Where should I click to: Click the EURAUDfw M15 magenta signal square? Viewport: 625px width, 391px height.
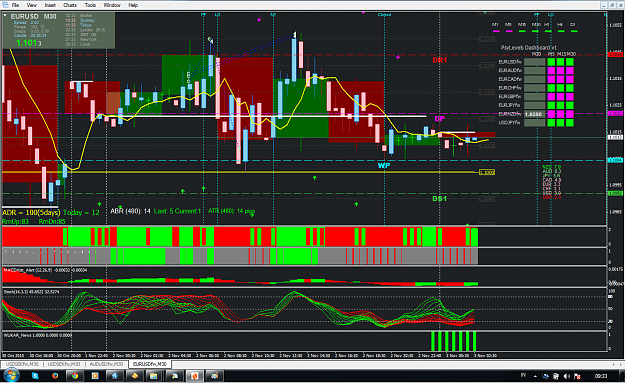coord(560,71)
